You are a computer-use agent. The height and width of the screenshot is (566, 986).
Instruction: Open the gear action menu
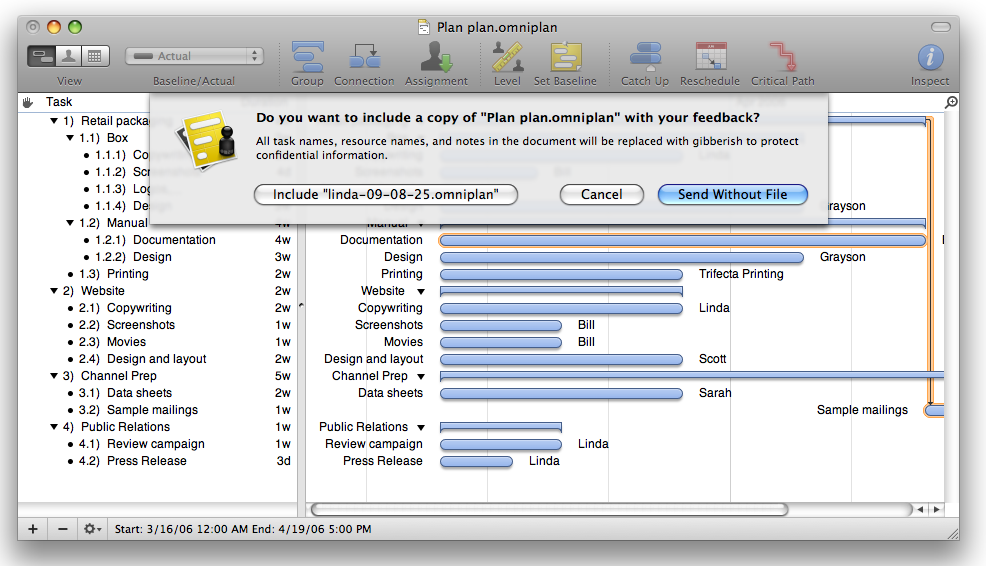tap(92, 529)
